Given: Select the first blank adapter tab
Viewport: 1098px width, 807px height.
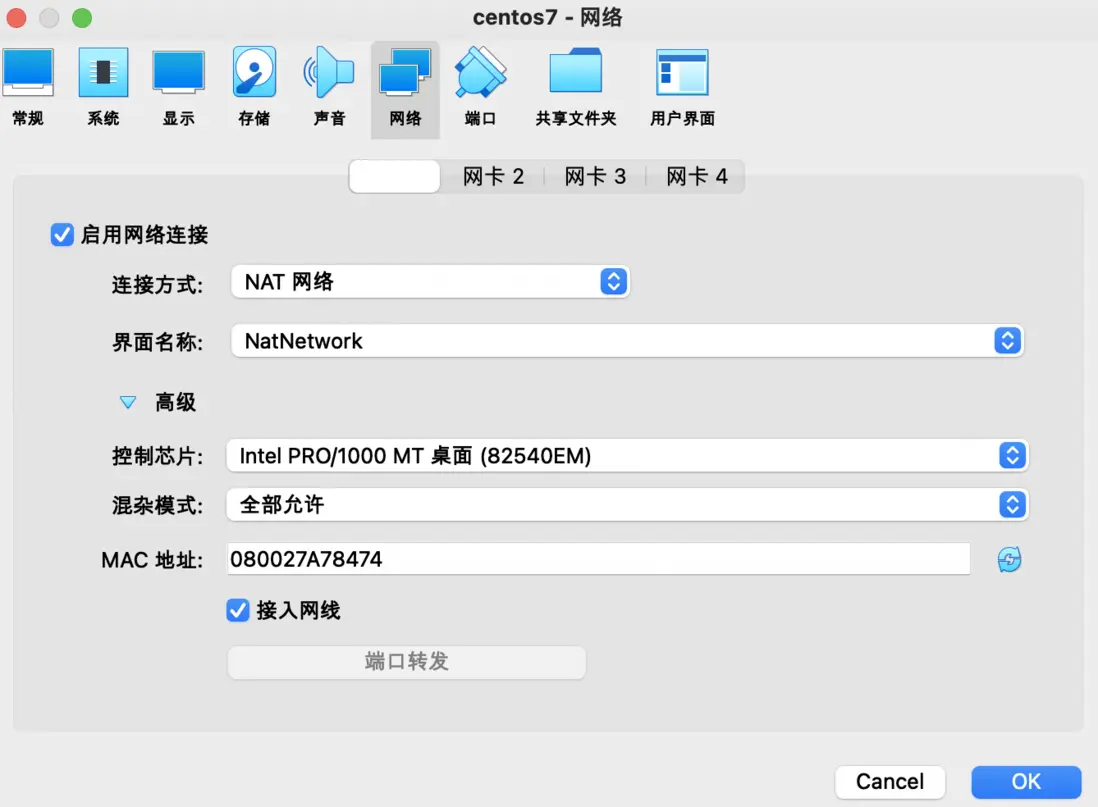Looking at the screenshot, I should 394,177.
